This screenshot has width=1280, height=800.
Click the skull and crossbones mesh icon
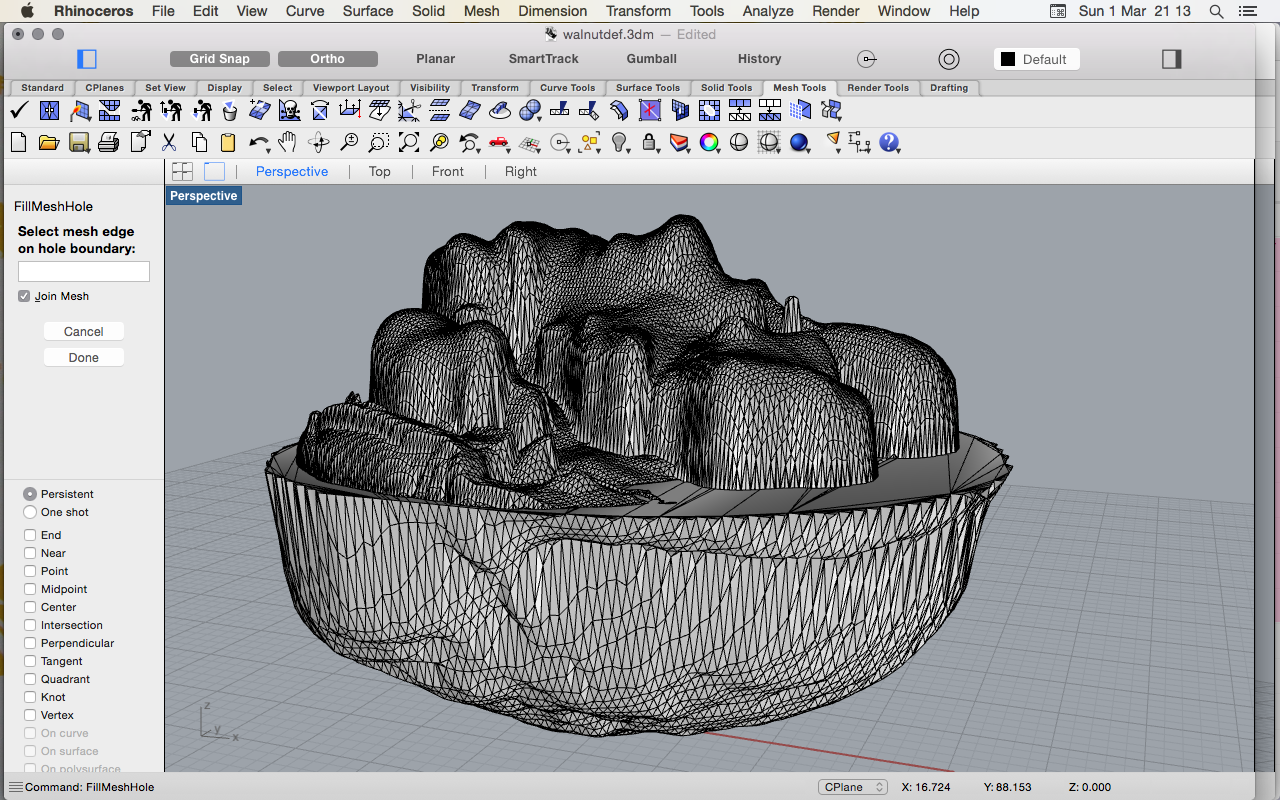[x=290, y=110]
